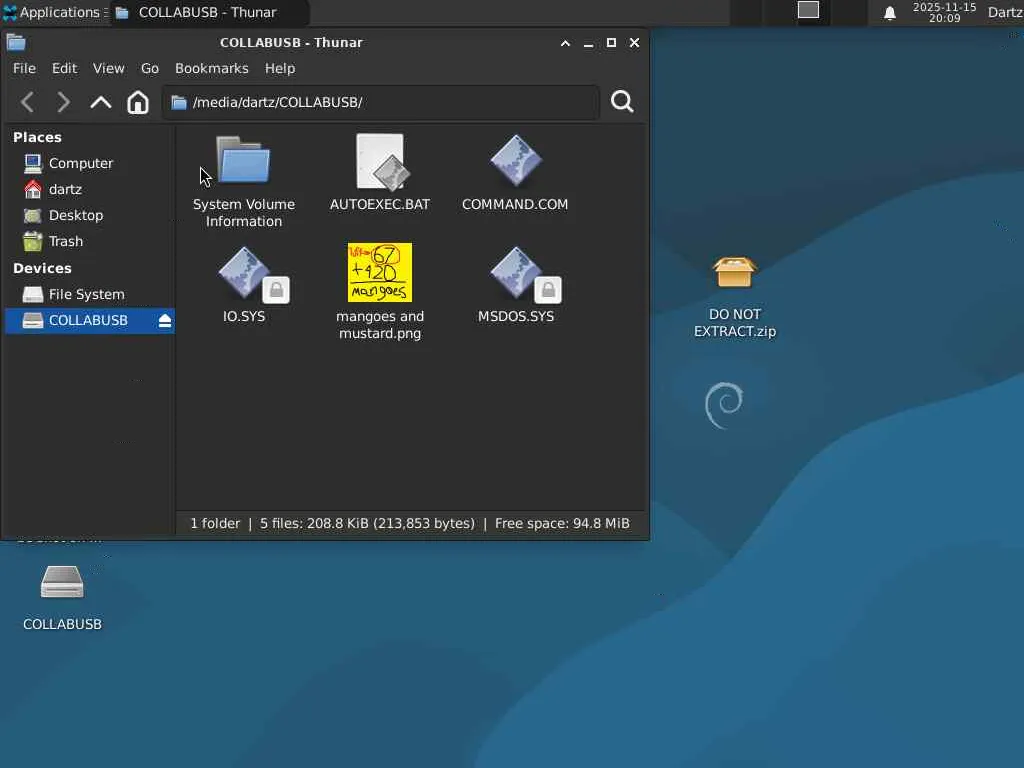Select the mangoes and mustard.png thumbnail
This screenshot has height=768, width=1024.
click(x=379, y=272)
